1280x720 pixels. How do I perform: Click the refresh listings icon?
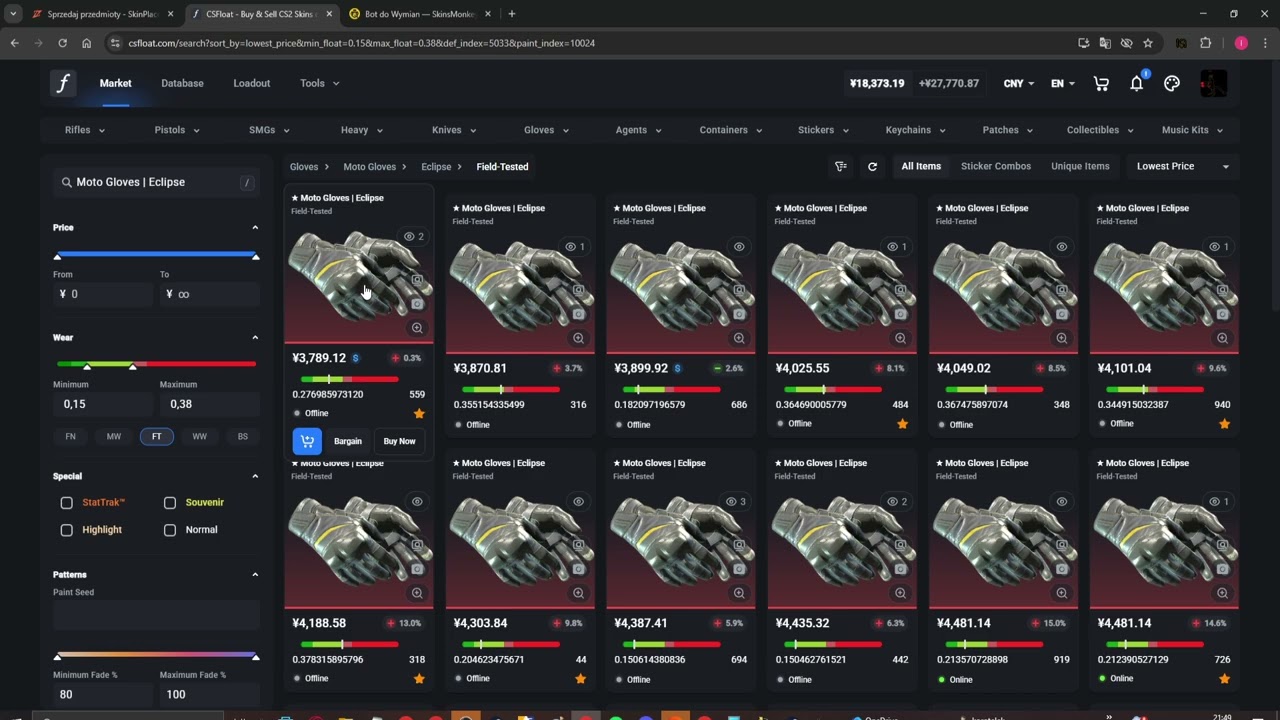[x=872, y=167]
